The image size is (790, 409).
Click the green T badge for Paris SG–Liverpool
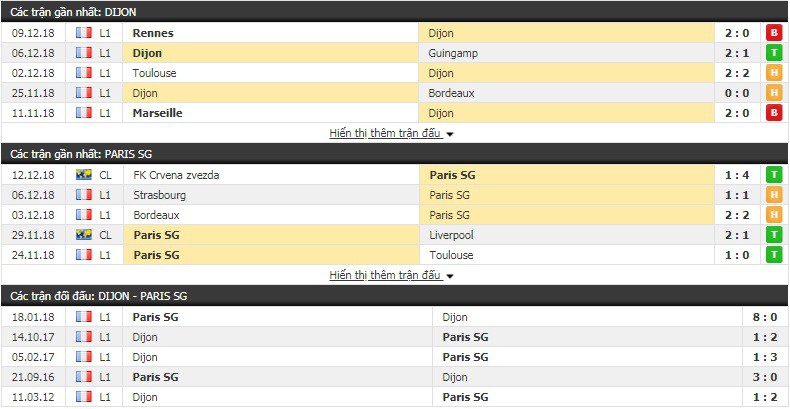point(773,235)
